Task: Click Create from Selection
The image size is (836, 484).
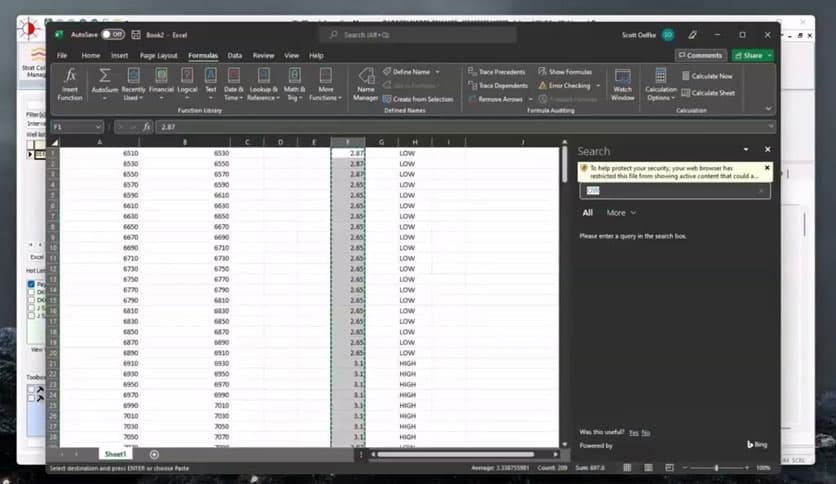Action: [418, 99]
